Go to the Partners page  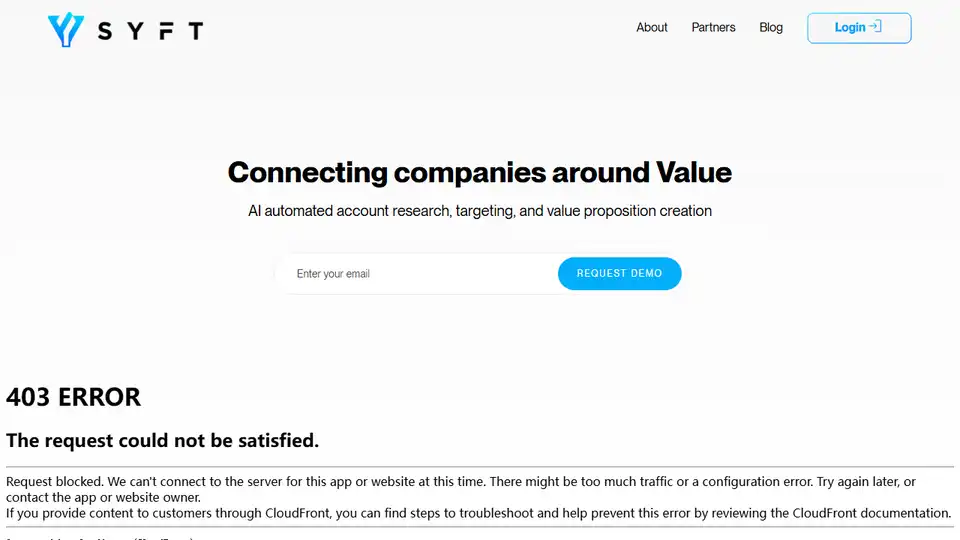point(713,28)
